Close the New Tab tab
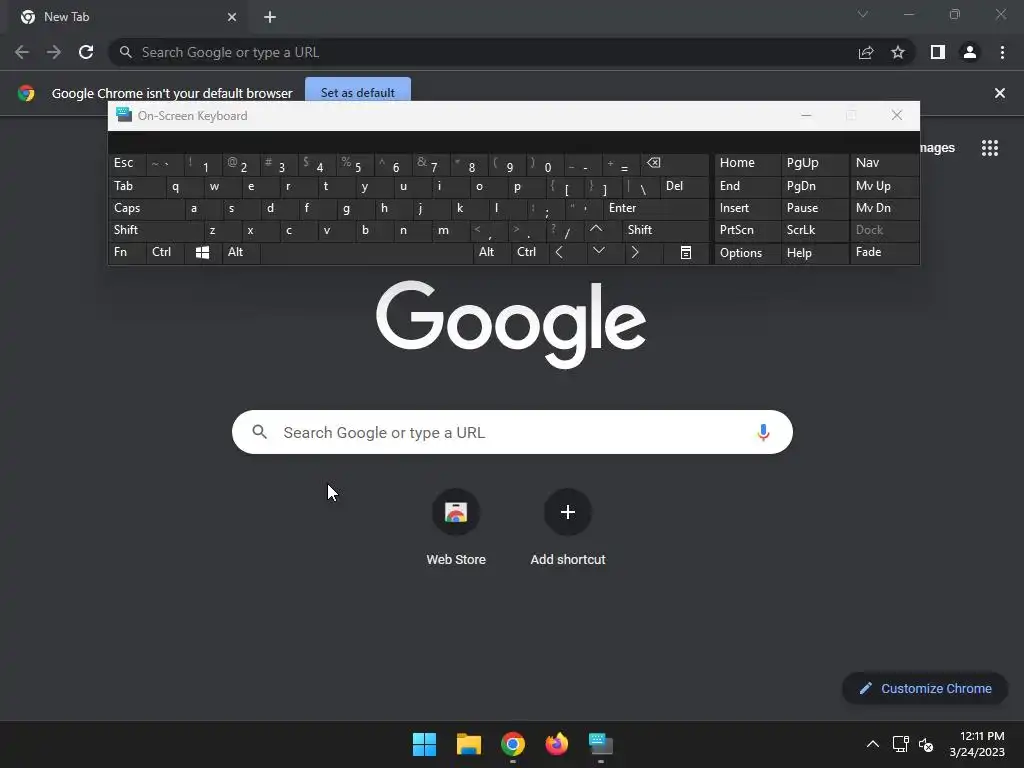1024x768 pixels. [x=232, y=17]
